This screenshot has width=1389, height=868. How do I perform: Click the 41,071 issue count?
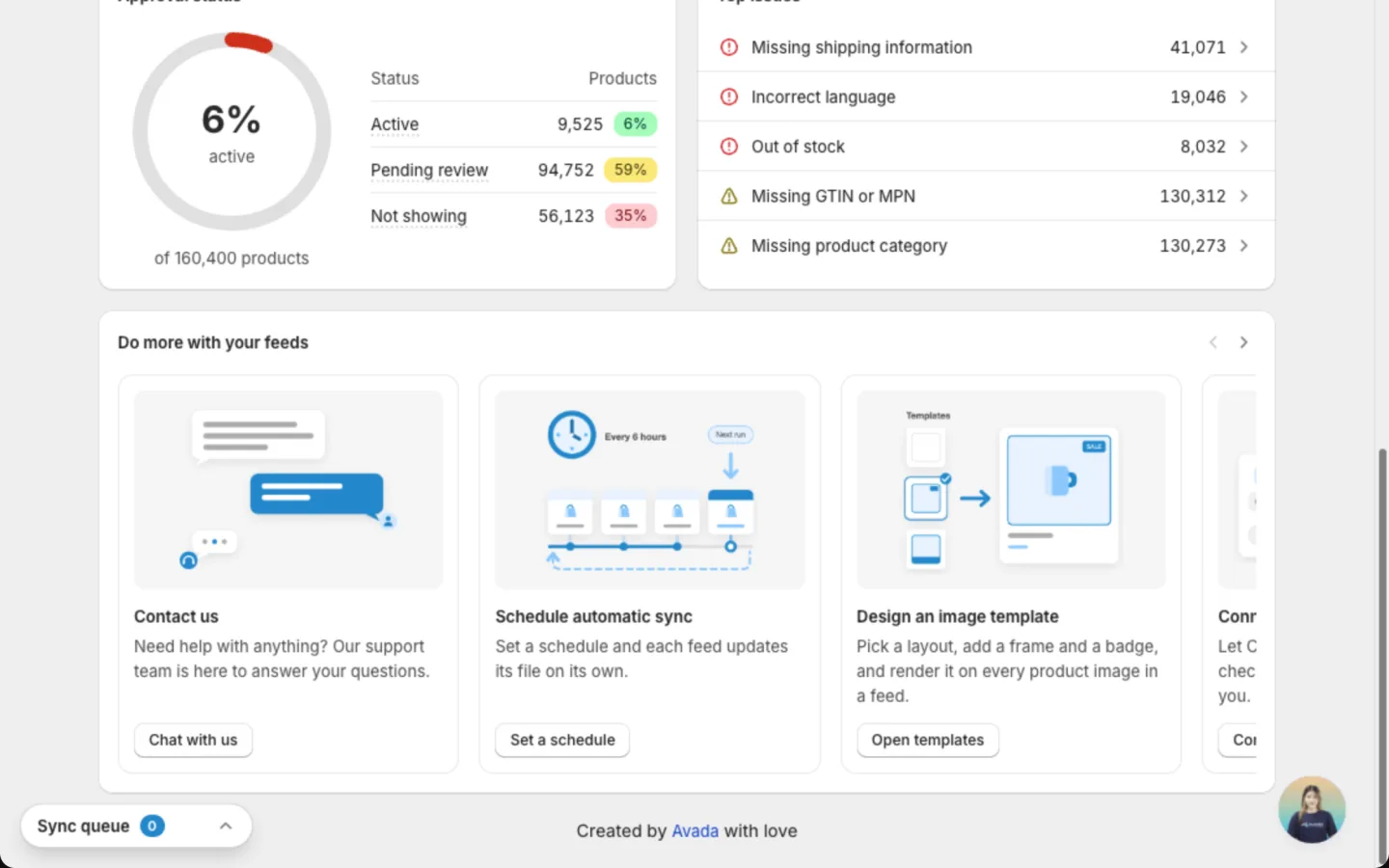coord(1198,47)
